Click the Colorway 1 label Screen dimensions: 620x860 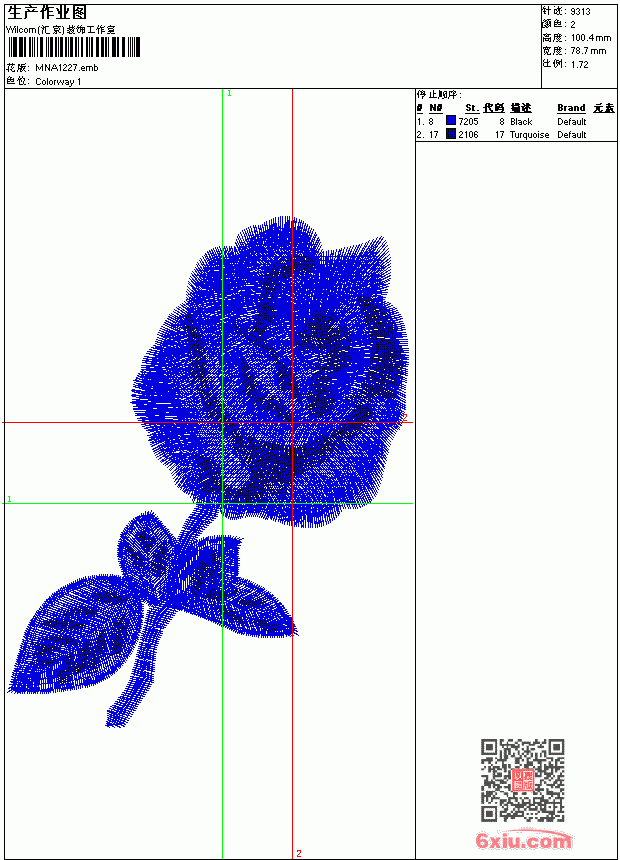[x=58, y=82]
